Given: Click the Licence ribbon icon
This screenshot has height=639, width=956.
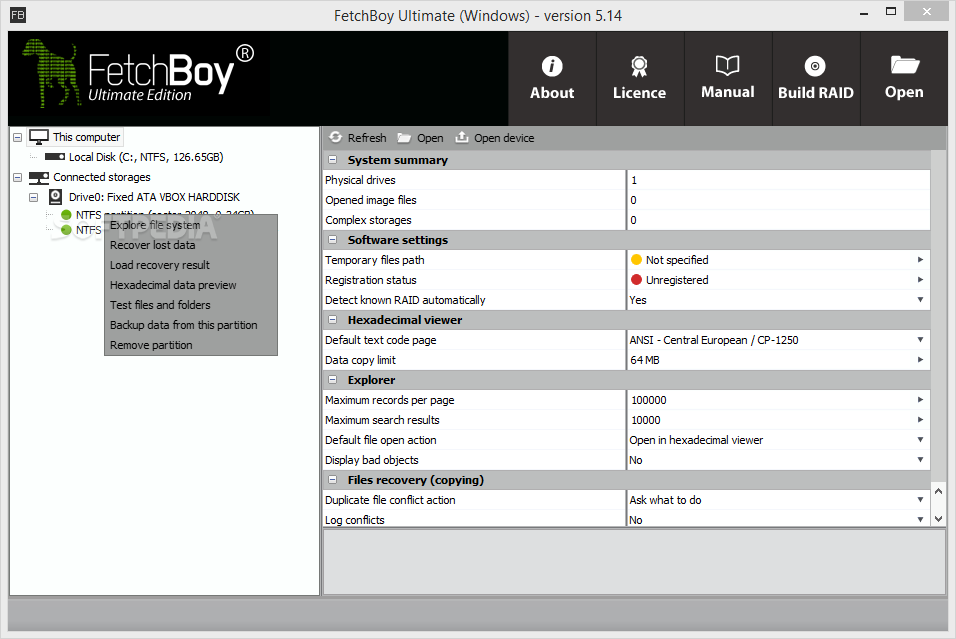Looking at the screenshot, I should tap(639, 66).
